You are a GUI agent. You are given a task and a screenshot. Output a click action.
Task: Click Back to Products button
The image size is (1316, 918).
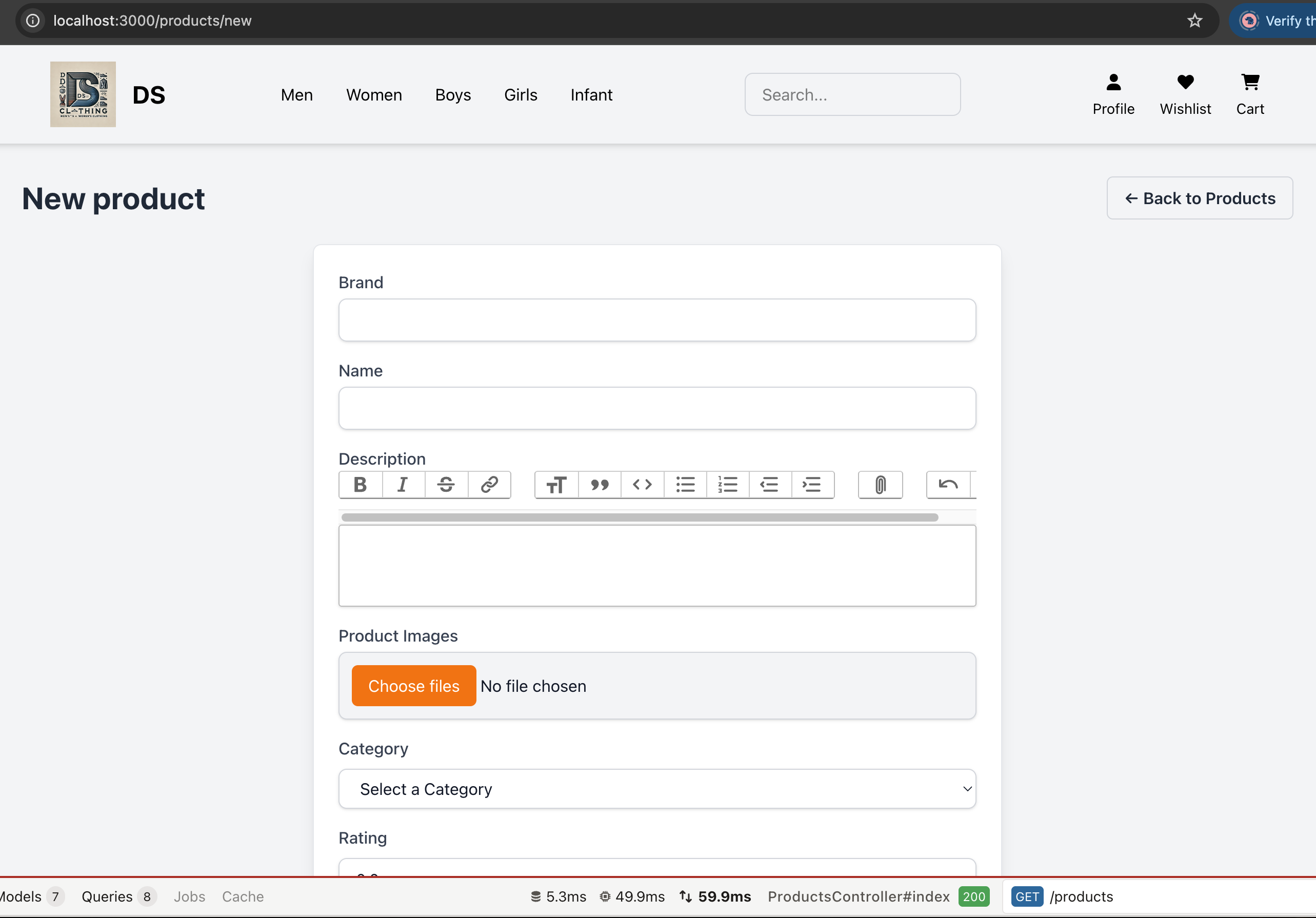pyautogui.click(x=1199, y=198)
